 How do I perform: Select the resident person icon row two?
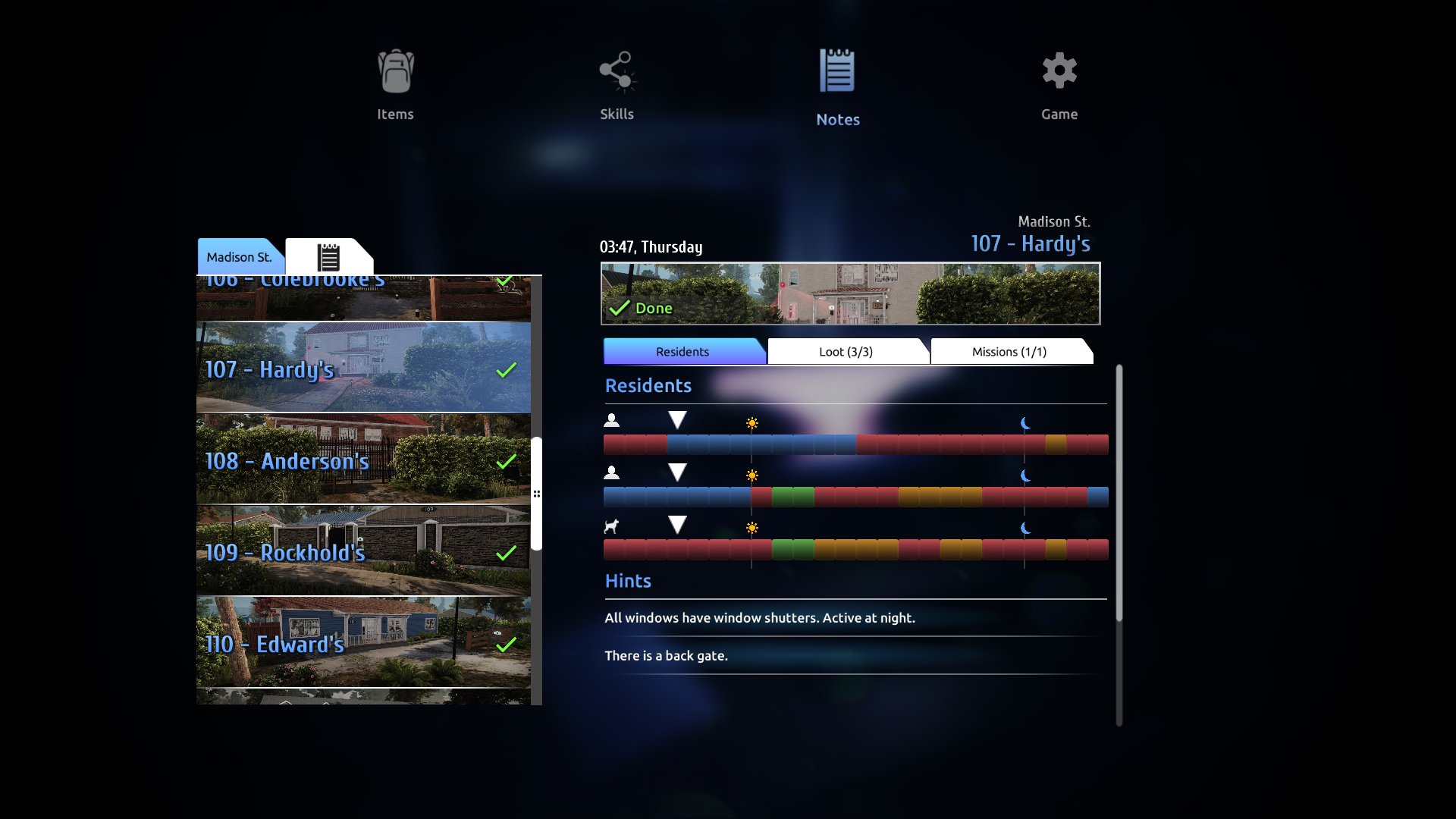click(x=612, y=471)
